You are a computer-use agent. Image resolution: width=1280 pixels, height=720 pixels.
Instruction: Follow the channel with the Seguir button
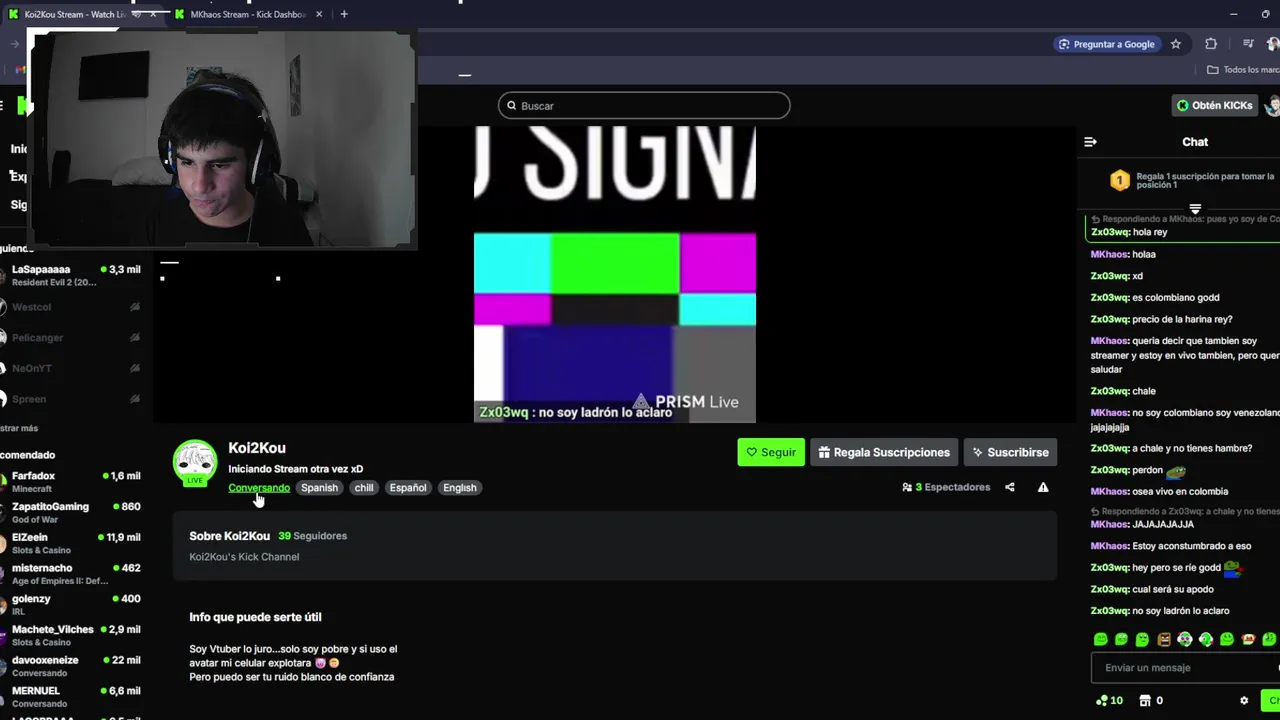(x=771, y=452)
